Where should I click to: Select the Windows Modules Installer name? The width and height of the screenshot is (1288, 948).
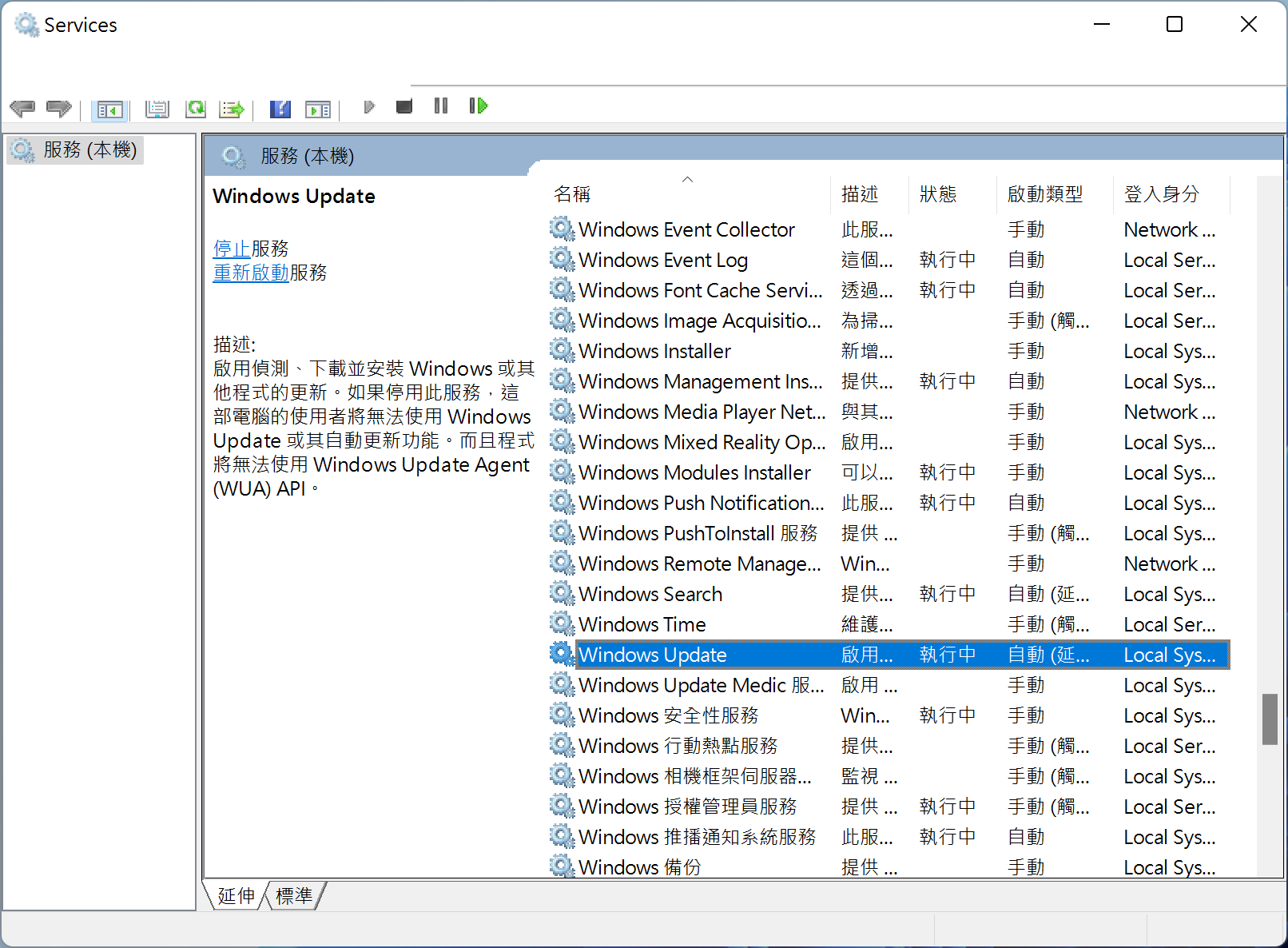point(694,472)
